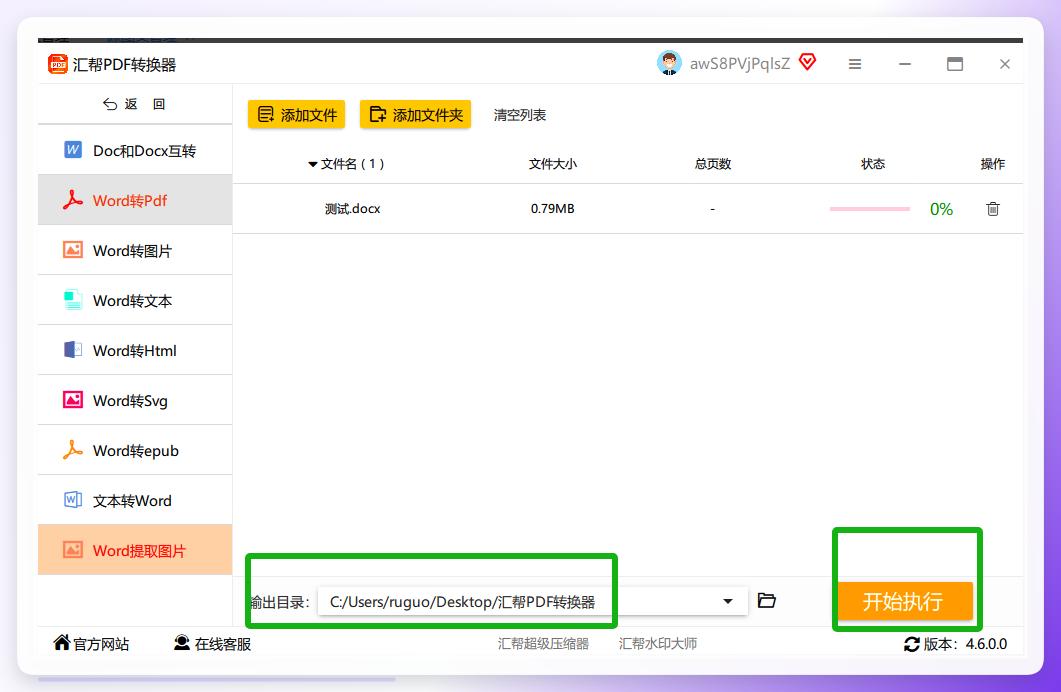Choose 文本转Word in the sidebar

135,501
